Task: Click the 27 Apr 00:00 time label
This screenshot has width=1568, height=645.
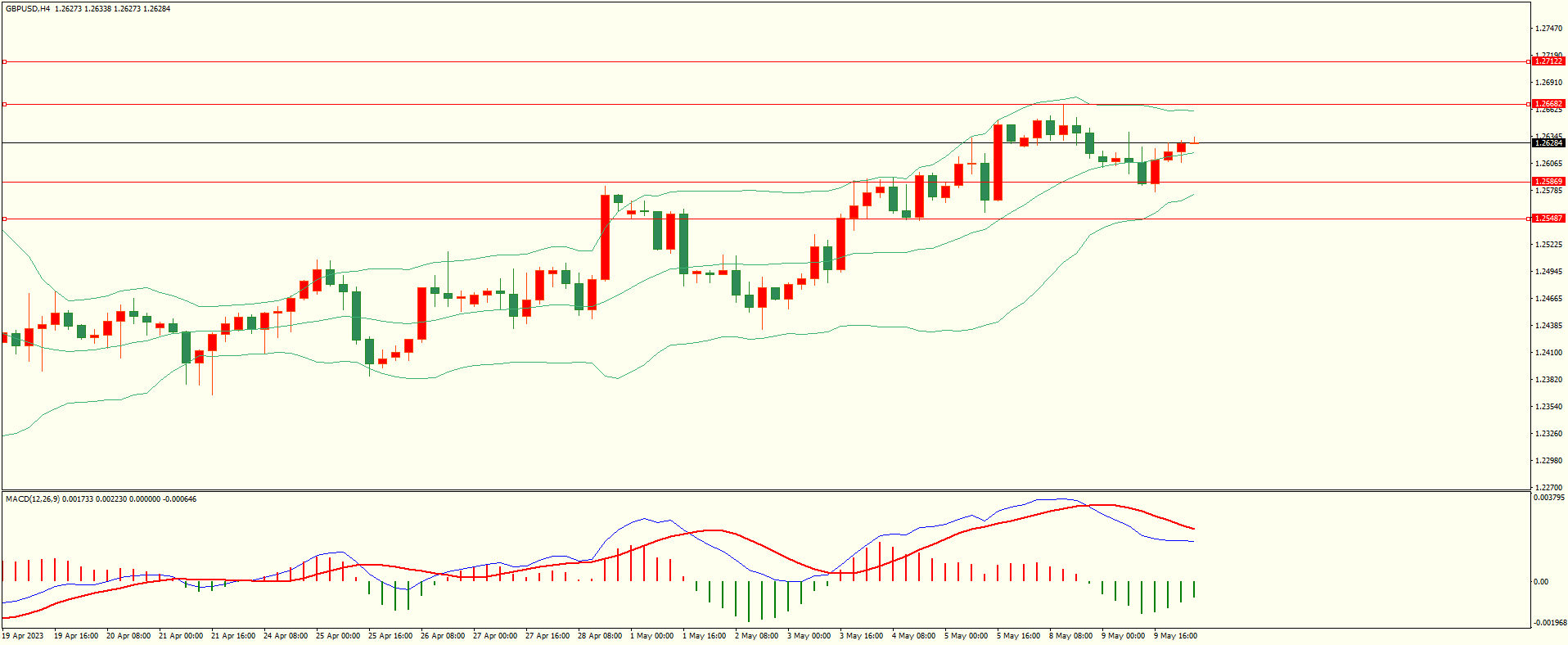Action: point(495,636)
